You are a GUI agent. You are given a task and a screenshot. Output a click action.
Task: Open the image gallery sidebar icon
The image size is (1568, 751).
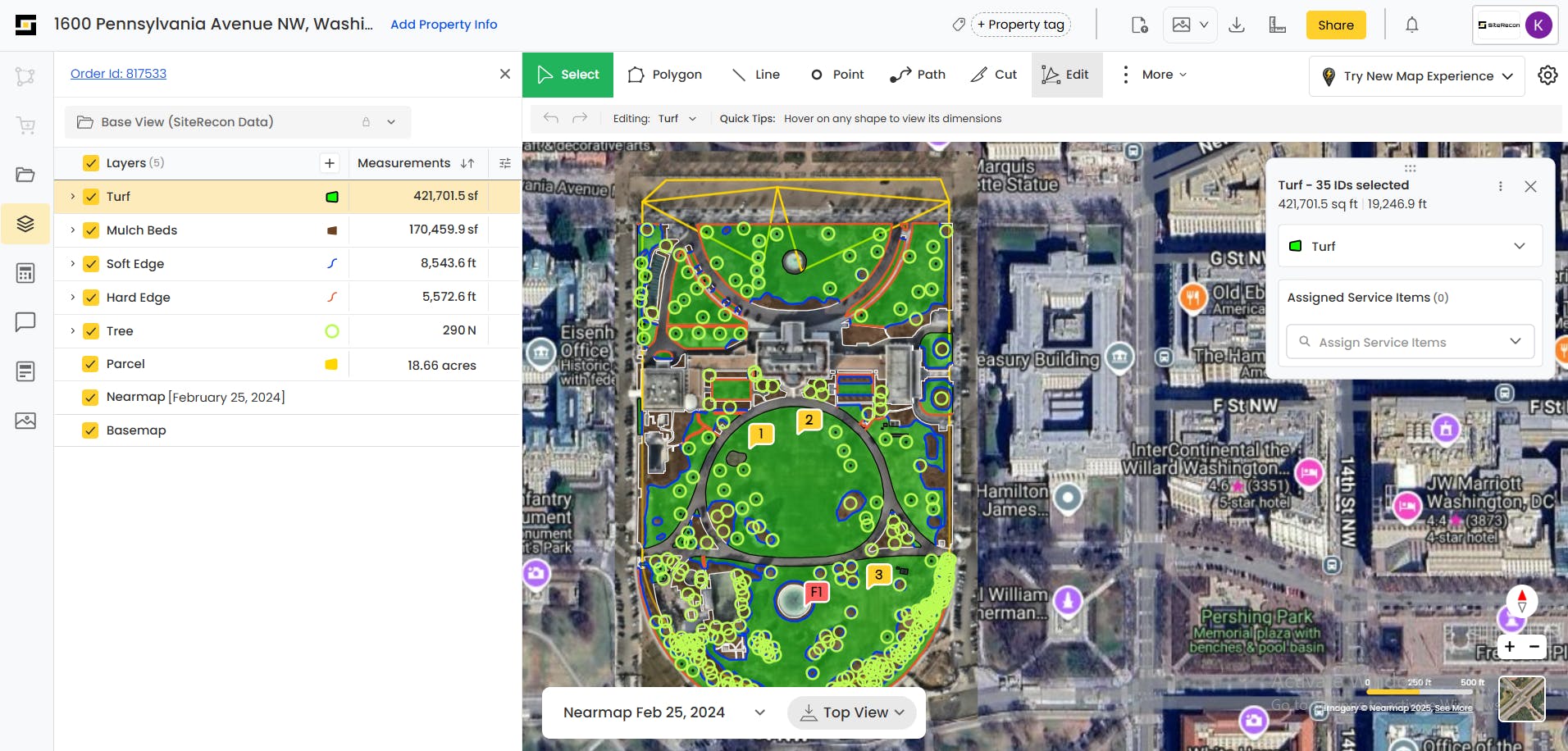tap(25, 421)
